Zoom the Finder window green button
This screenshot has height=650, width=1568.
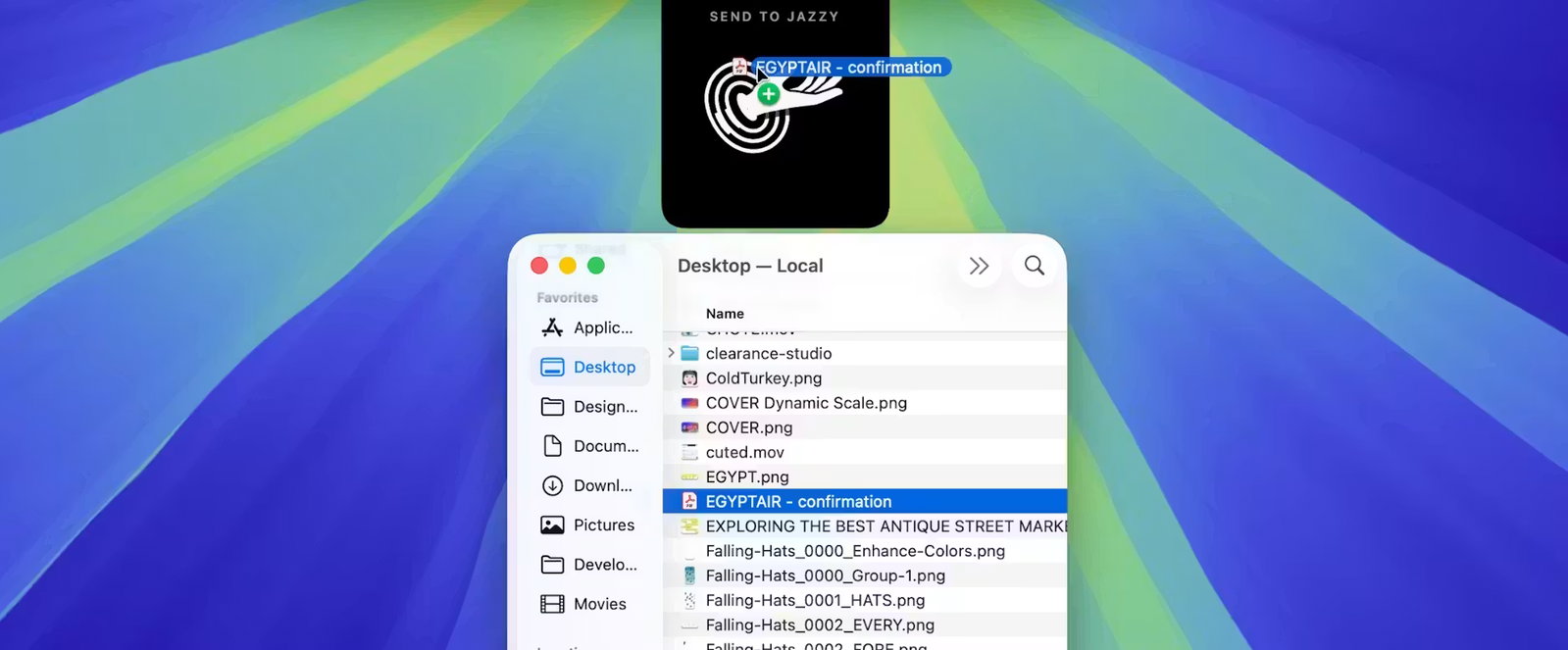click(595, 266)
